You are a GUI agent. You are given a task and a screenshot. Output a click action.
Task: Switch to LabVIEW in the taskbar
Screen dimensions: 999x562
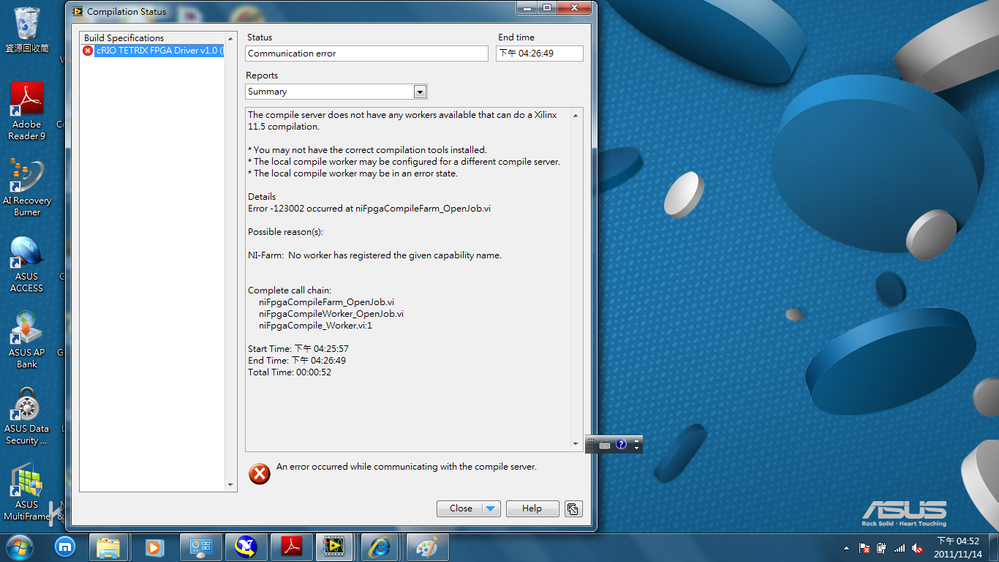335,547
